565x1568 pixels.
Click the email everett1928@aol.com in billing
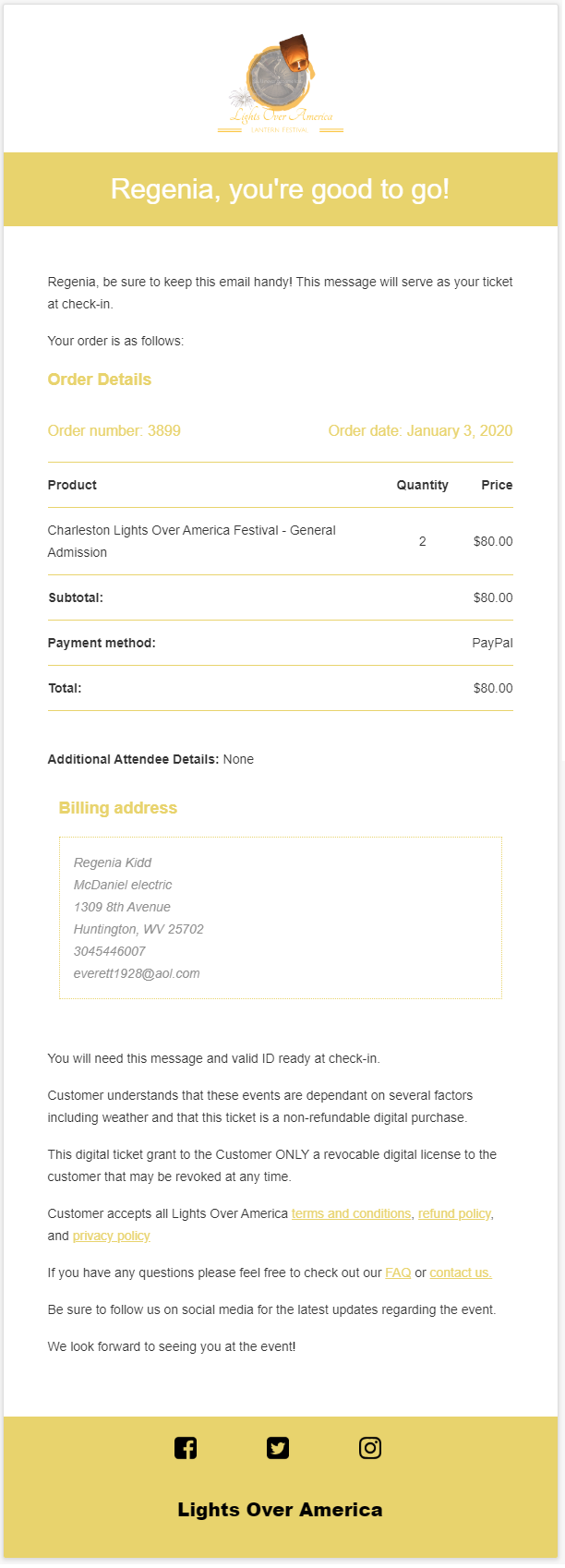click(137, 973)
